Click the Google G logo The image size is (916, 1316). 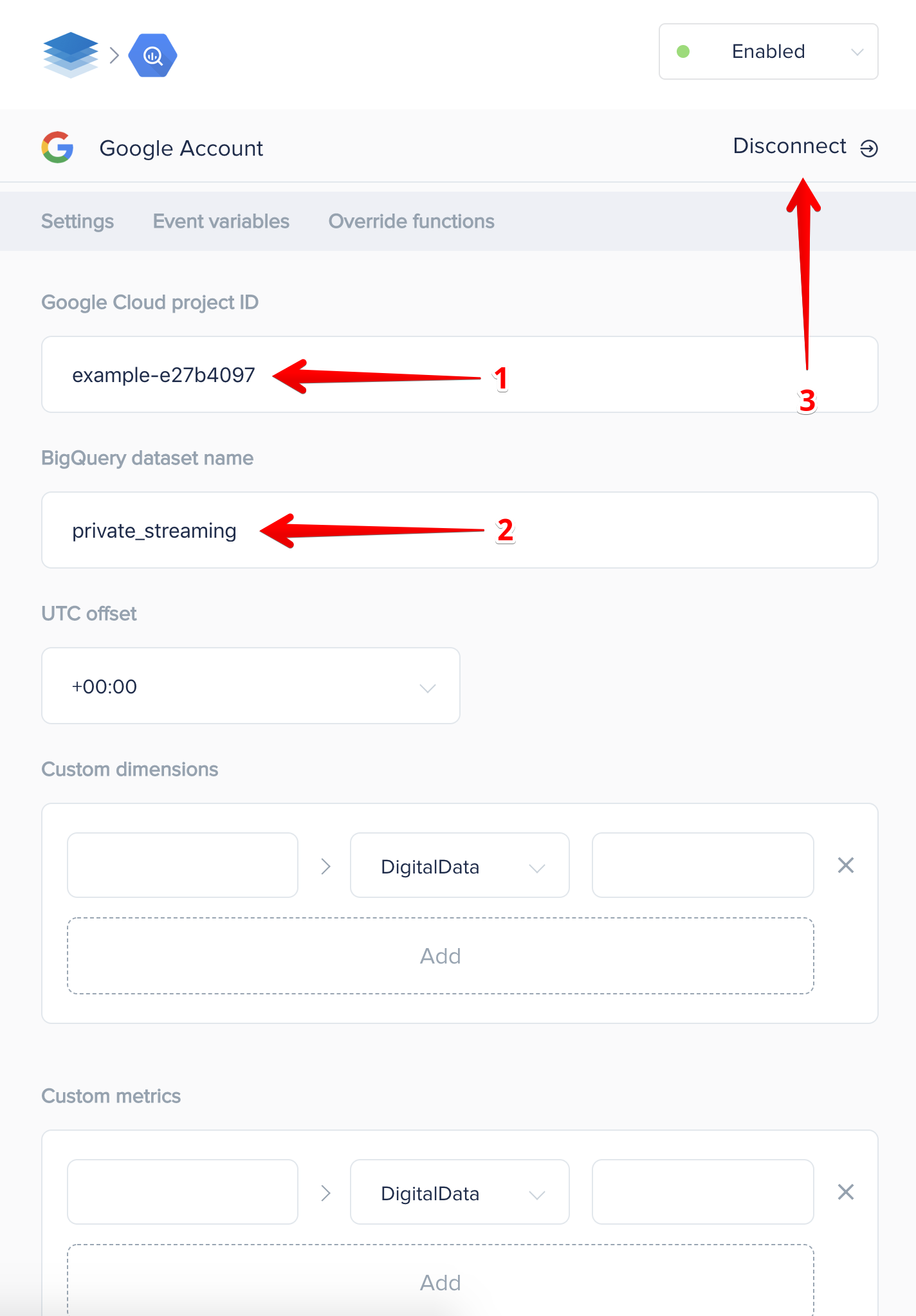pos(58,147)
